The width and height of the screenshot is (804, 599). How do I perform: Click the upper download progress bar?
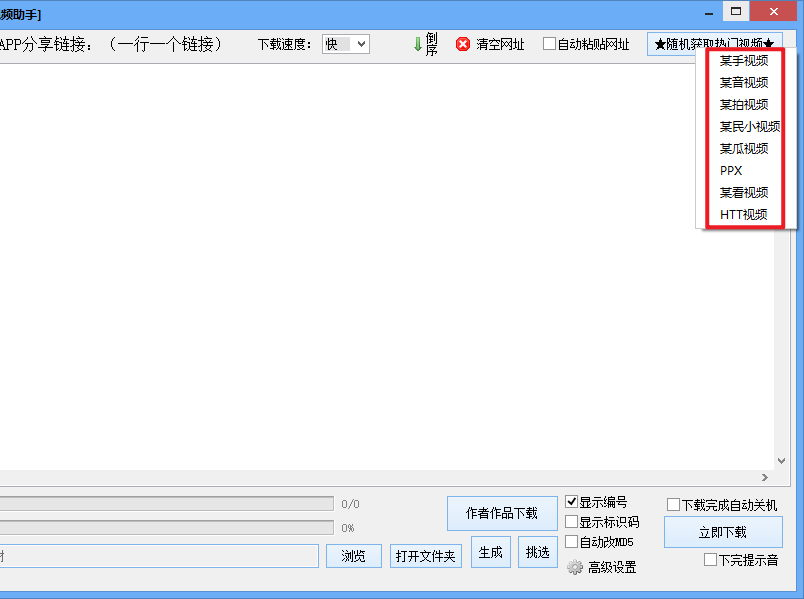[x=167, y=504]
